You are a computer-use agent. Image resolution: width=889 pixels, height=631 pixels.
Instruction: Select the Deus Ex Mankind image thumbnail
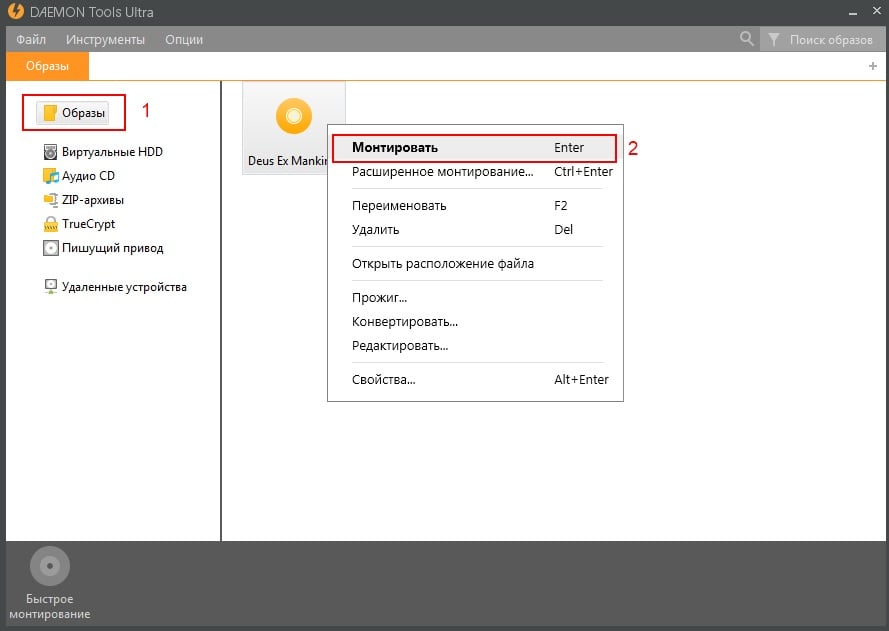(293, 117)
